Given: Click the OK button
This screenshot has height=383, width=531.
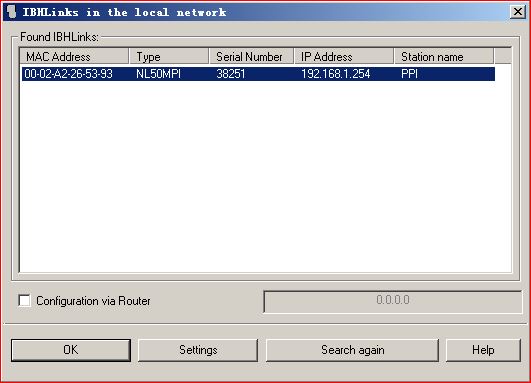Looking at the screenshot, I should pos(71,350).
